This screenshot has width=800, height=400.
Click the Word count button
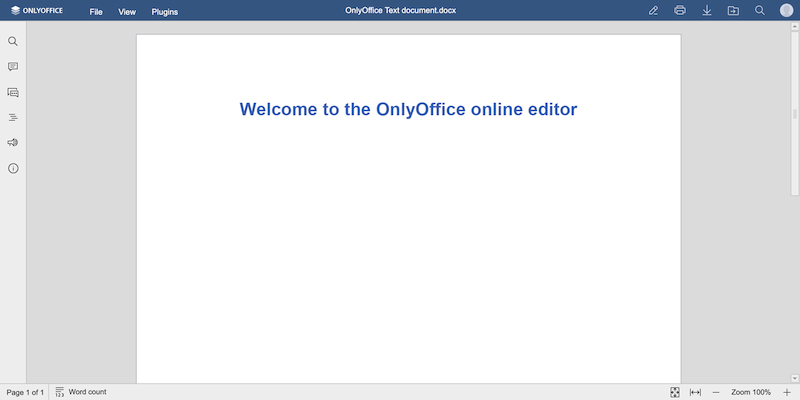[81, 392]
